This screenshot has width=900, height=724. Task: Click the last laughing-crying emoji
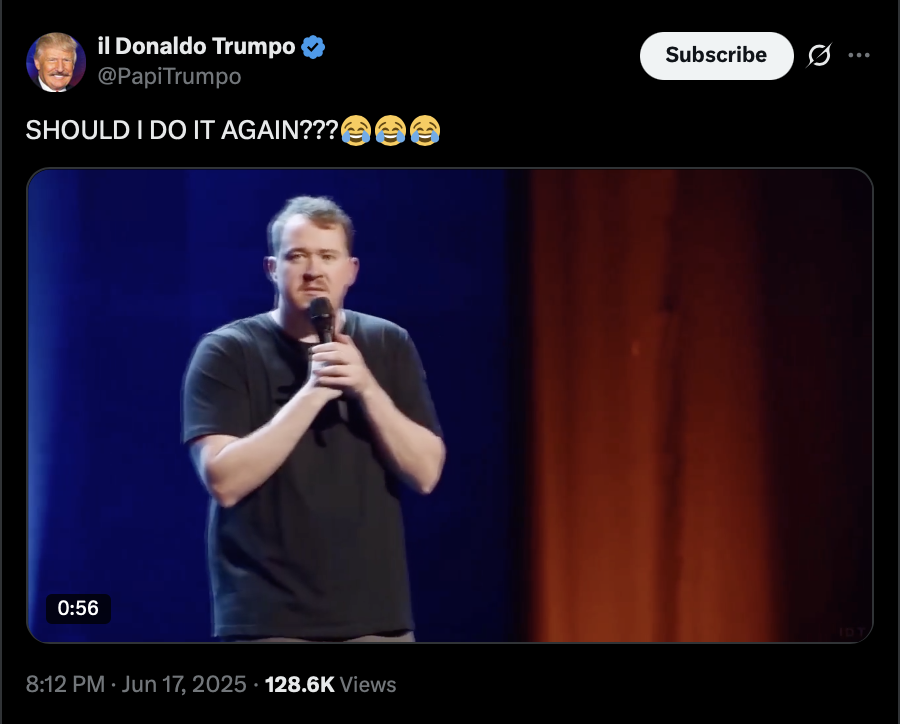tap(425, 130)
